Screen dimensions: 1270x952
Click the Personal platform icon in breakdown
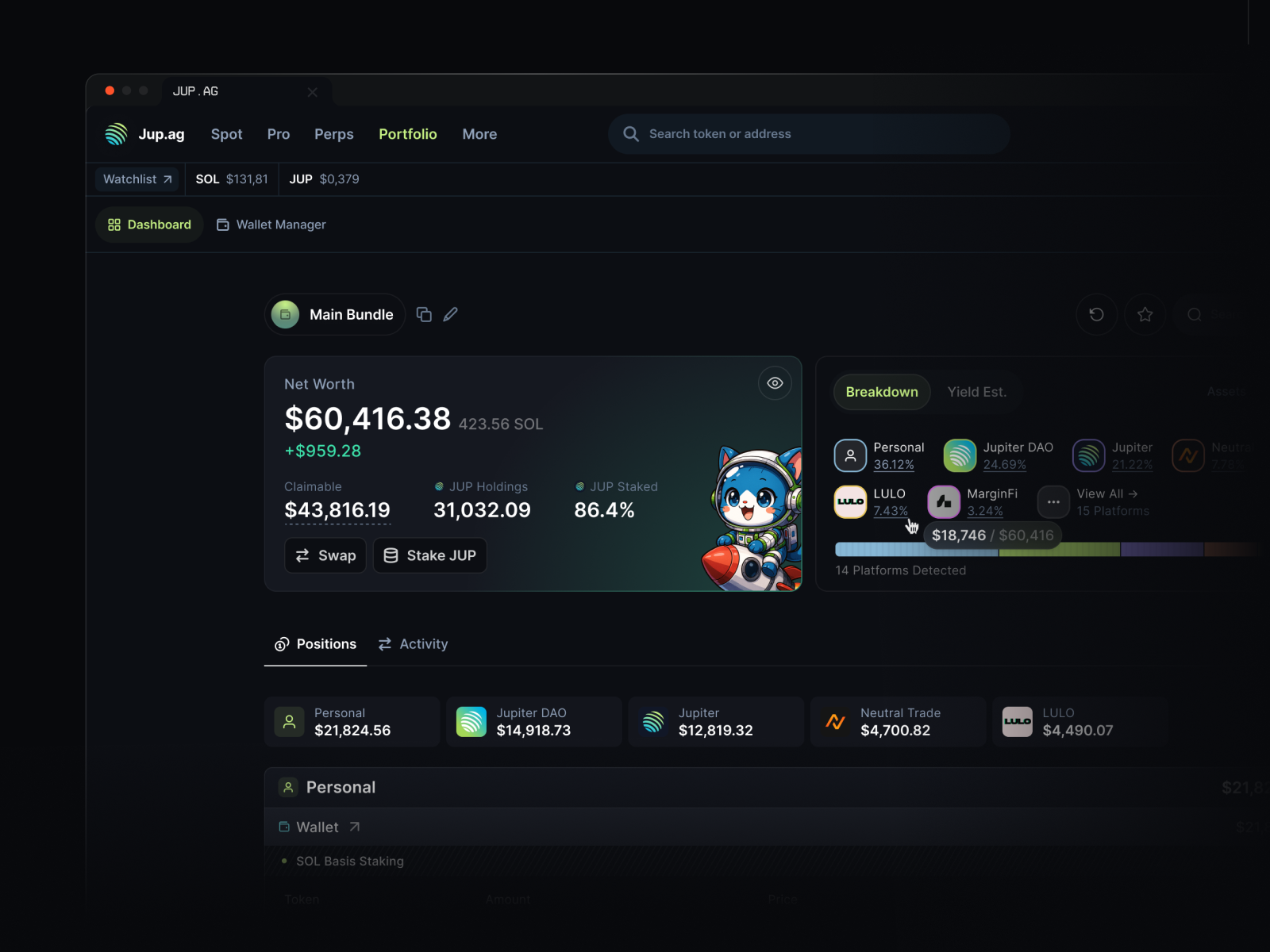coord(850,455)
